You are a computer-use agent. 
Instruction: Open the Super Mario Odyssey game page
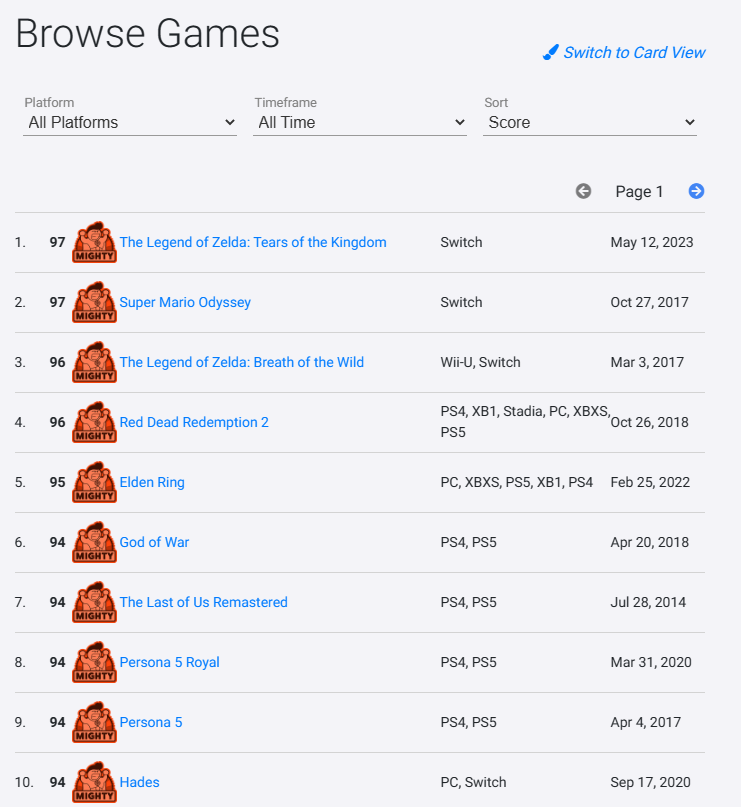185,302
